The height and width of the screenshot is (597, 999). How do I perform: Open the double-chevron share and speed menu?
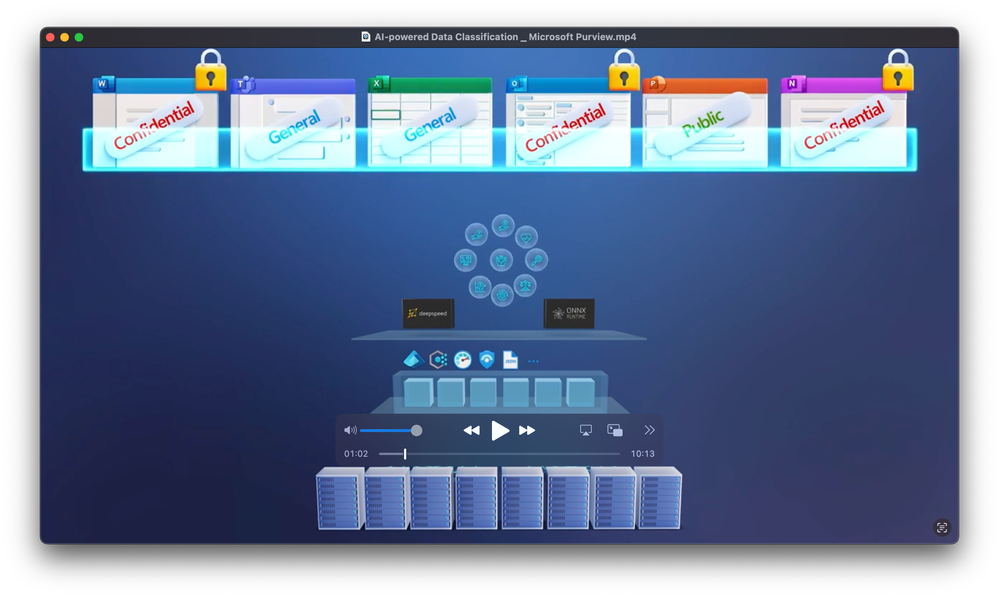649,430
